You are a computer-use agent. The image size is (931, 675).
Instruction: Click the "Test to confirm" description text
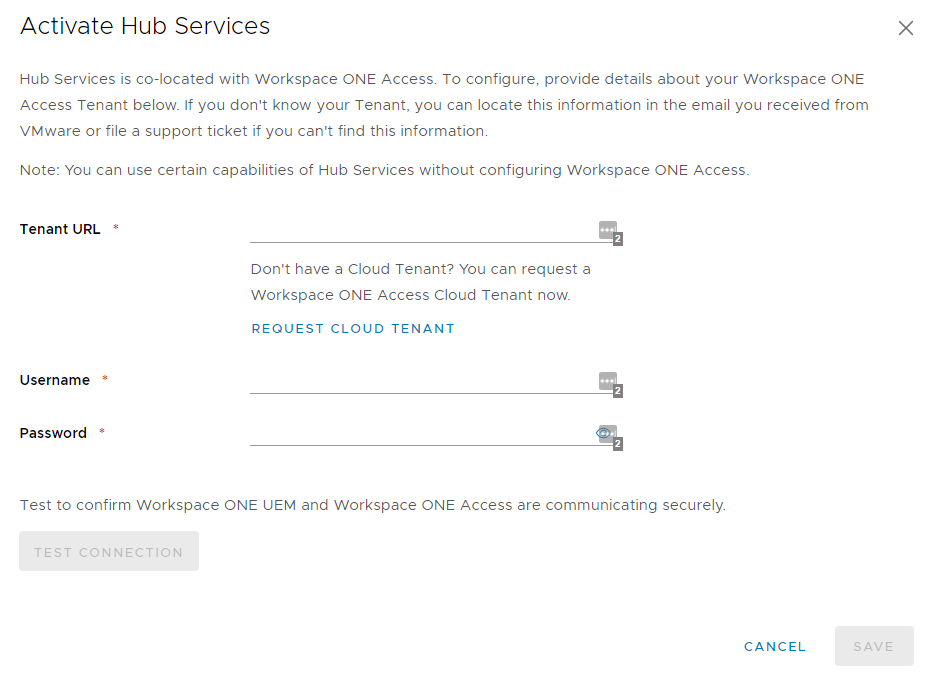coord(372,505)
